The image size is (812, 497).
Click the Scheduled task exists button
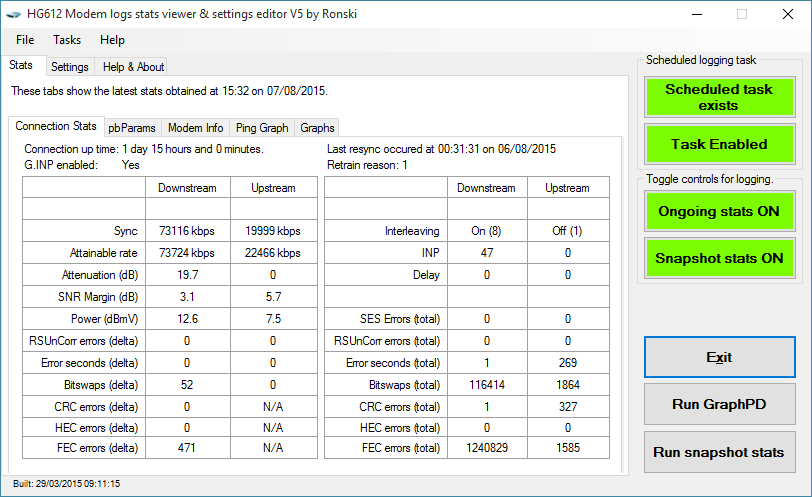(719, 97)
